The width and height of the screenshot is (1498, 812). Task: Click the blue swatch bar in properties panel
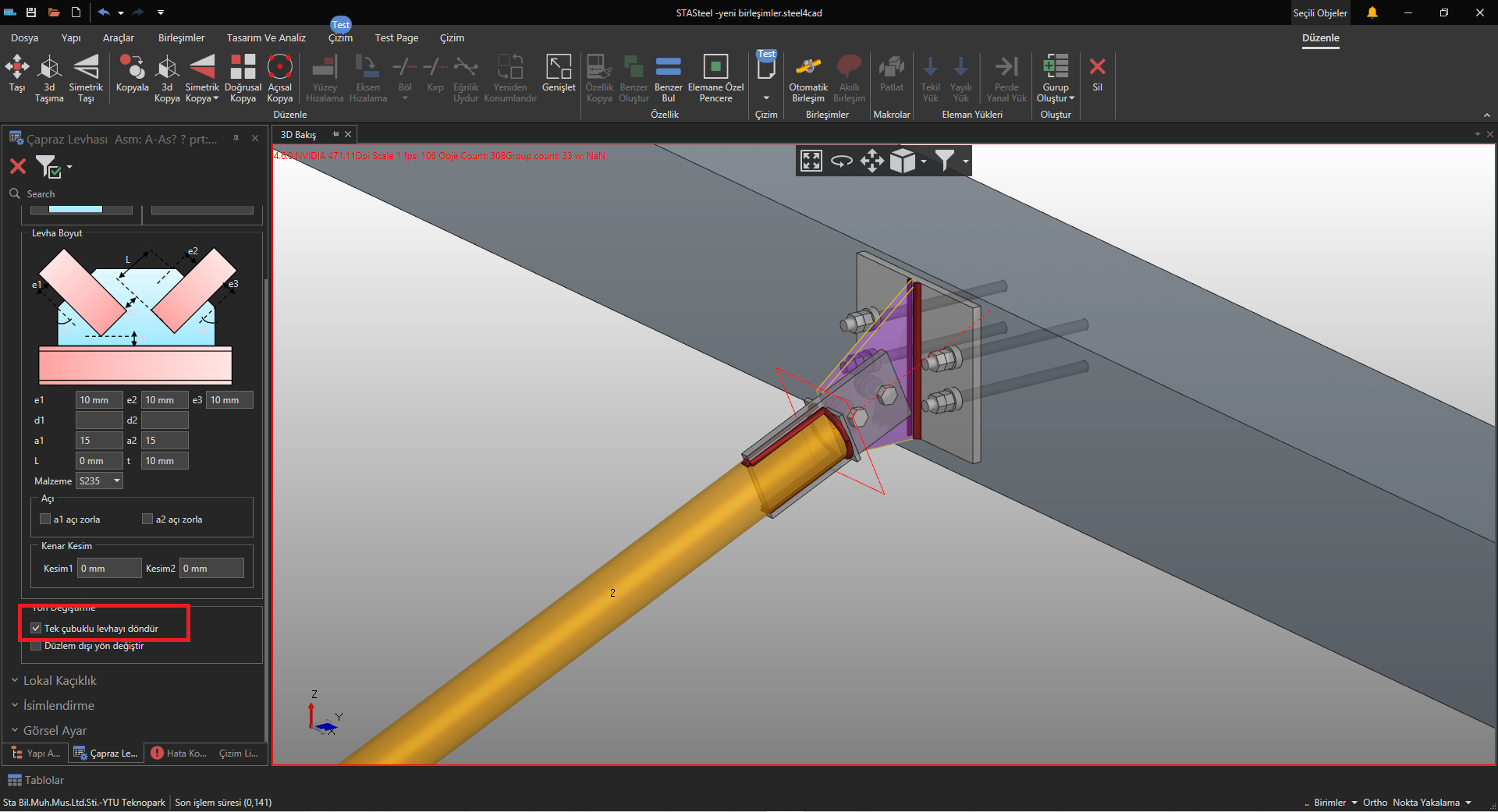(x=76, y=209)
